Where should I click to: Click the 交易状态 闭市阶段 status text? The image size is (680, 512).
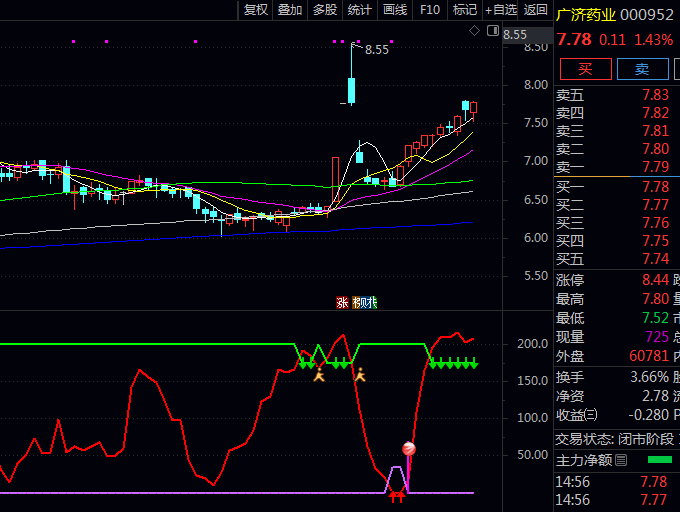click(615, 439)
